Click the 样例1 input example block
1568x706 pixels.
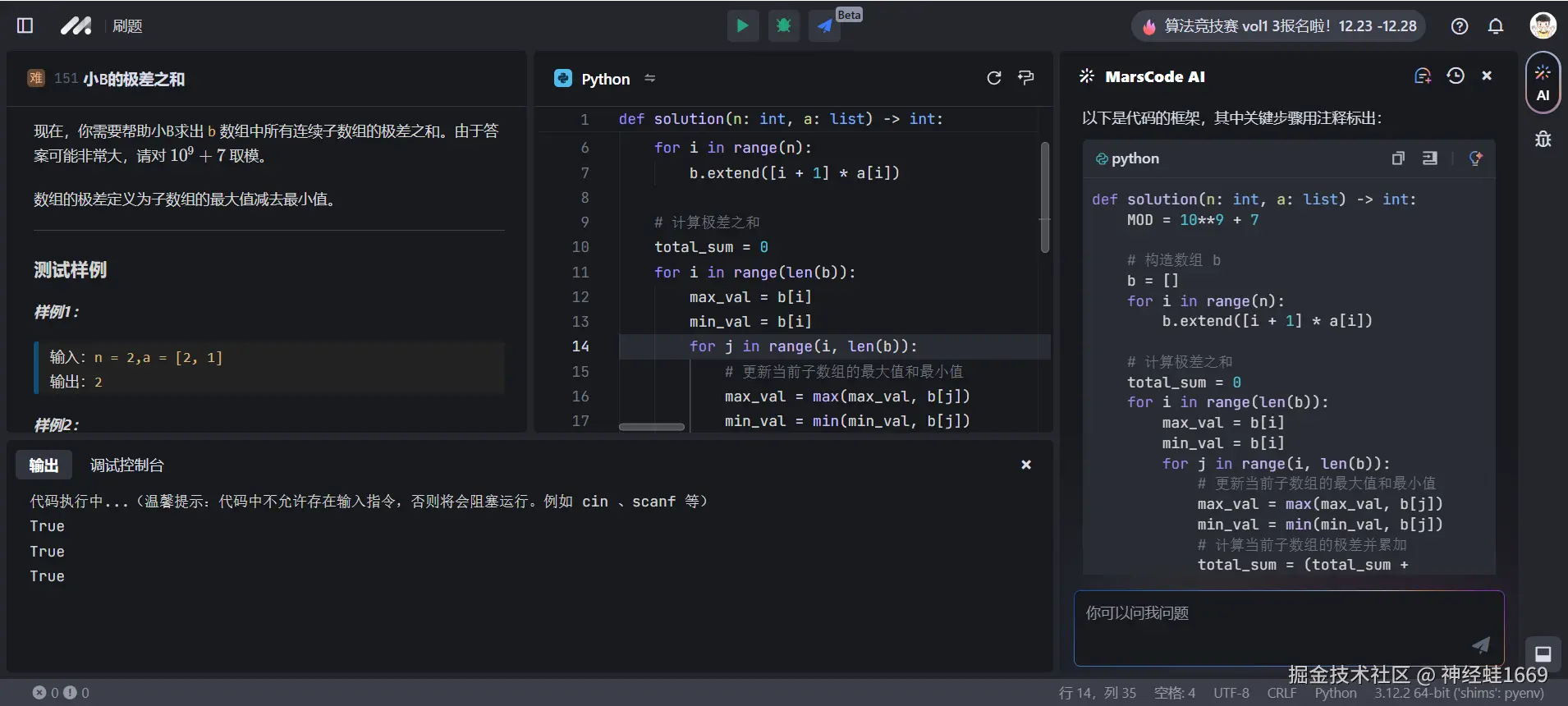(269, 369)
